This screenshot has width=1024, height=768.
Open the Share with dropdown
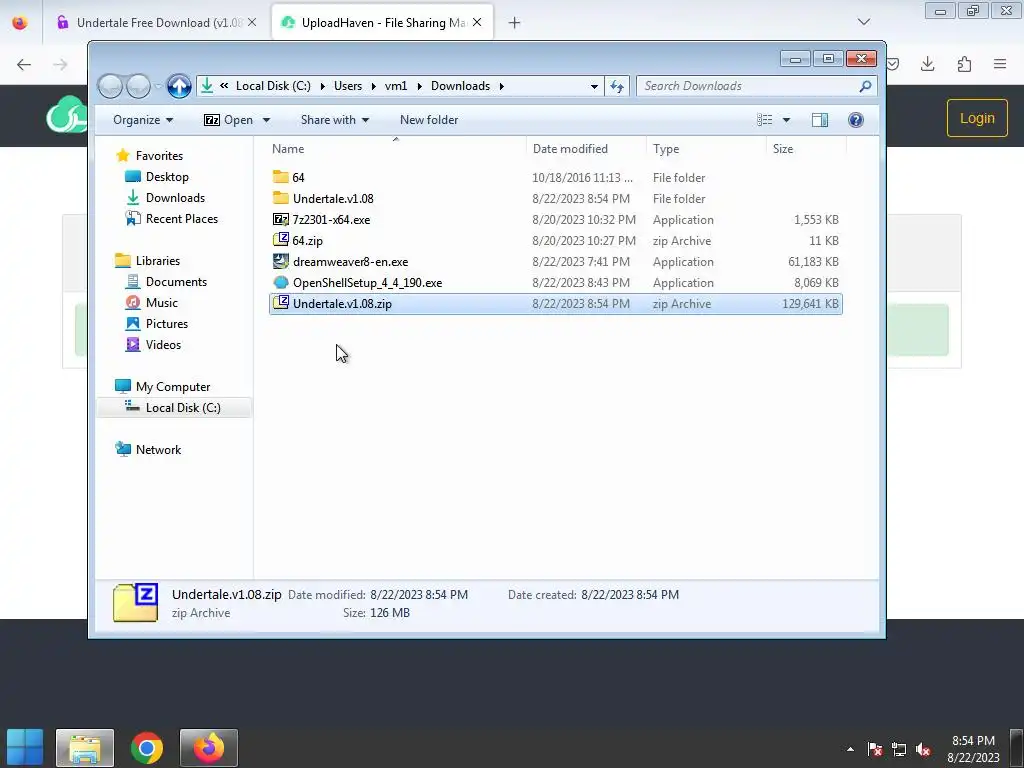click(x=335, y=120)
